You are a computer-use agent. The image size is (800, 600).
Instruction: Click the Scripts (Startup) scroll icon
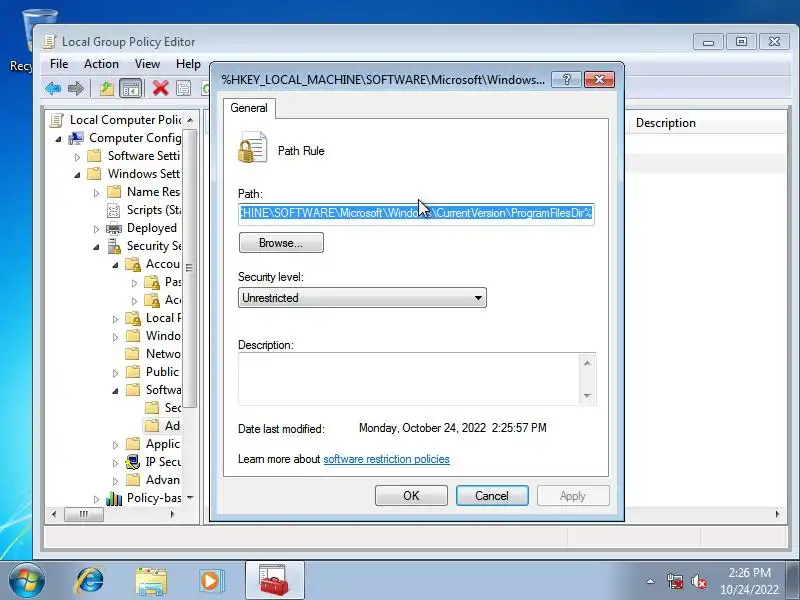click(x=114, y=210)
